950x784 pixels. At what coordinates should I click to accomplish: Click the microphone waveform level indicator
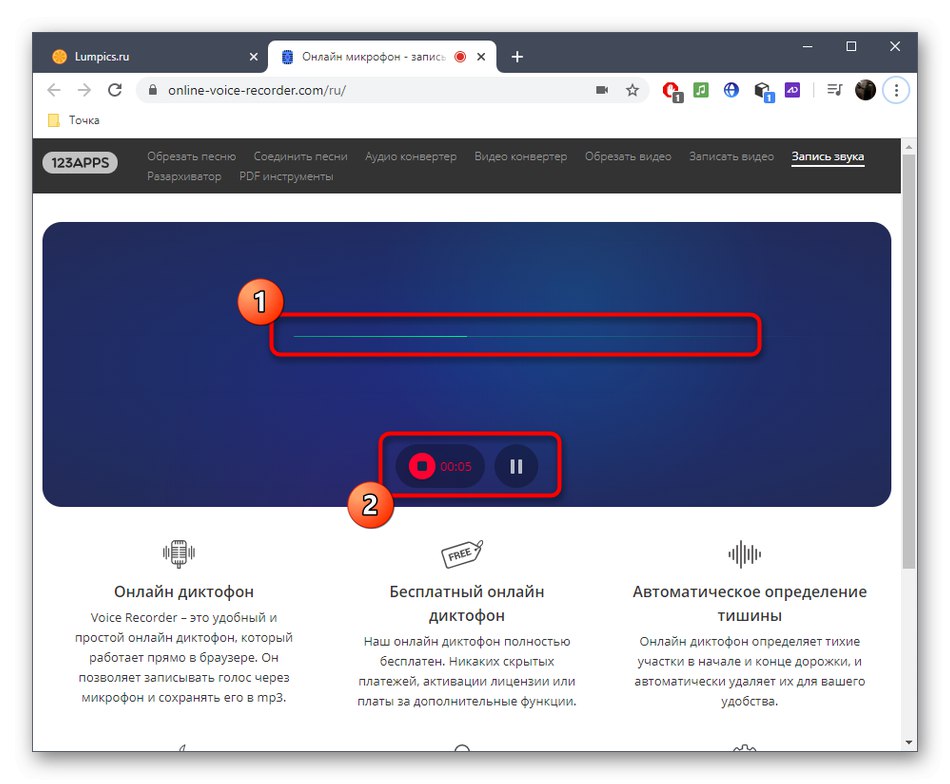pyautogui.click(x=516, y=336)
